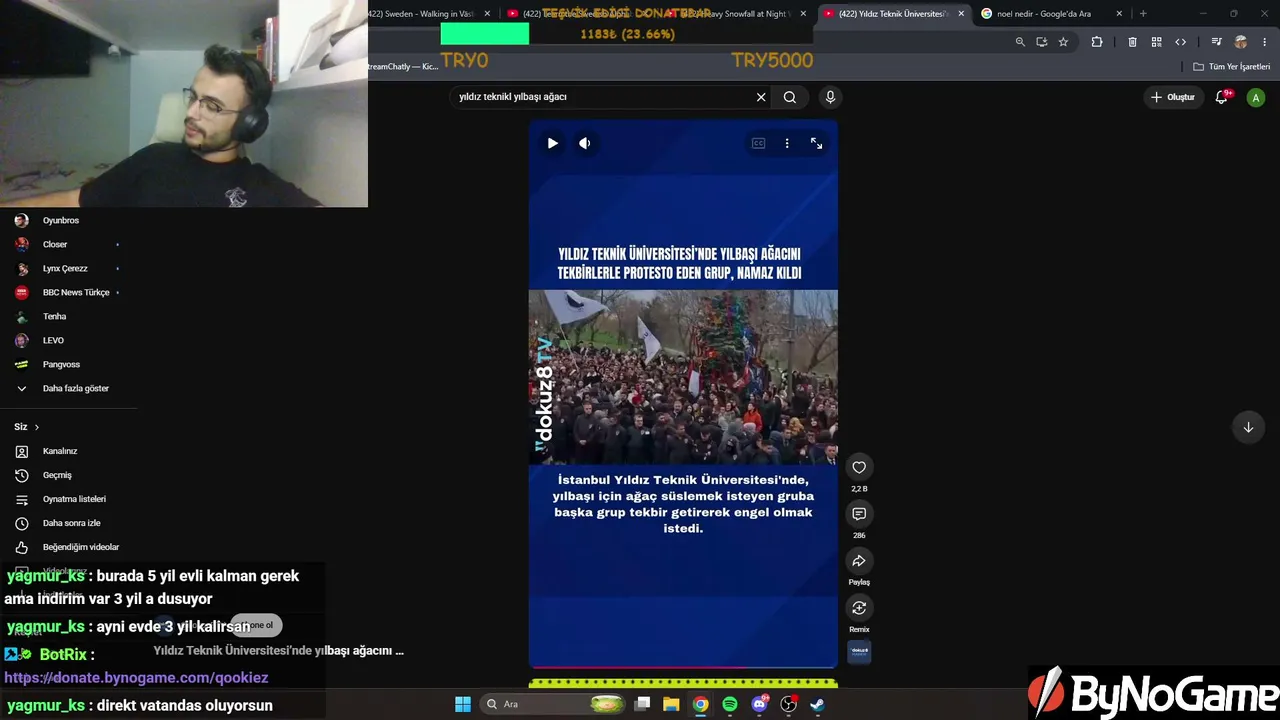Open the dokuz8 channel avatar

[x=859, y=652]
